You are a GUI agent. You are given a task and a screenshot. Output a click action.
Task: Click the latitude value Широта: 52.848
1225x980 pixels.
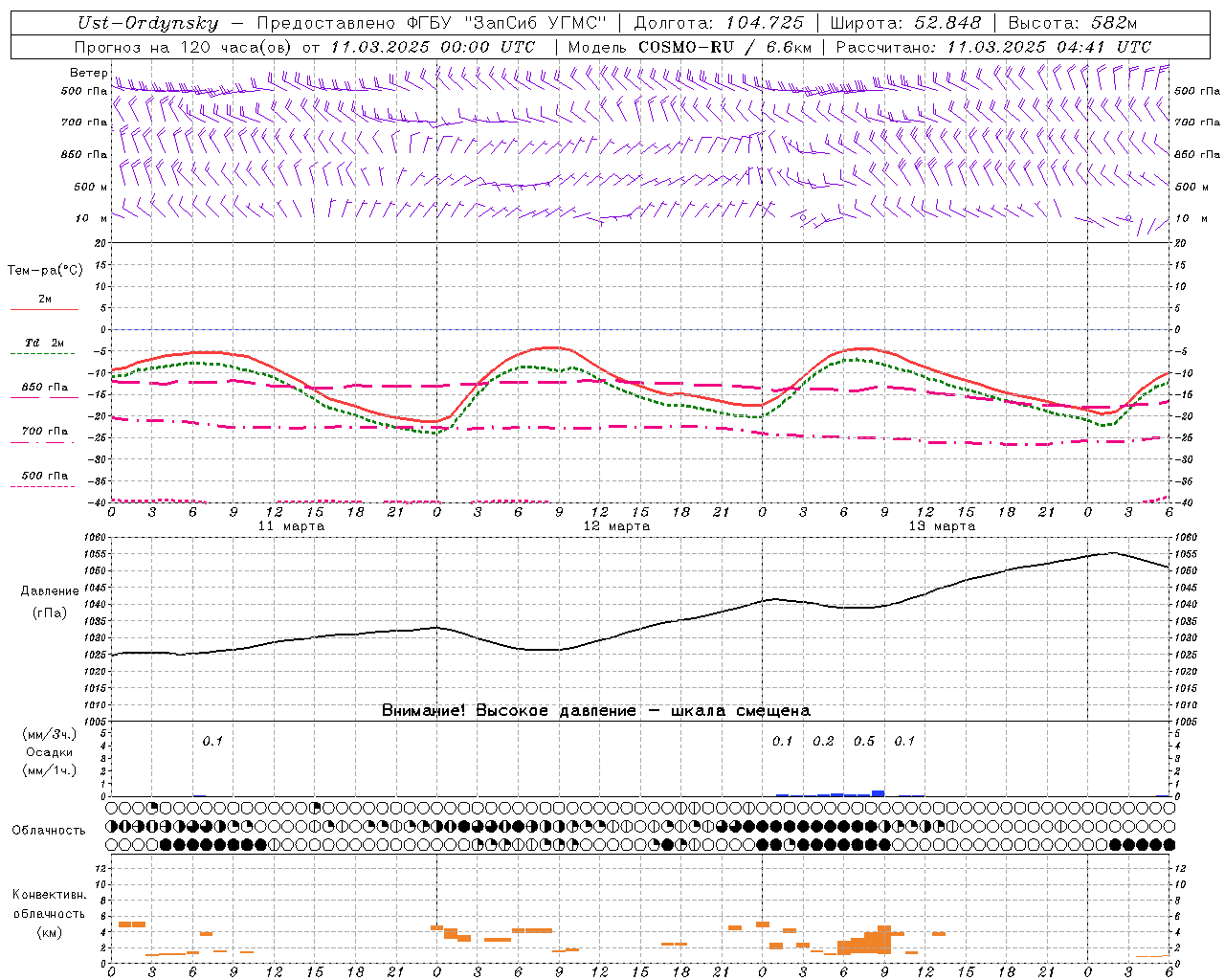[x=905, y=23]
